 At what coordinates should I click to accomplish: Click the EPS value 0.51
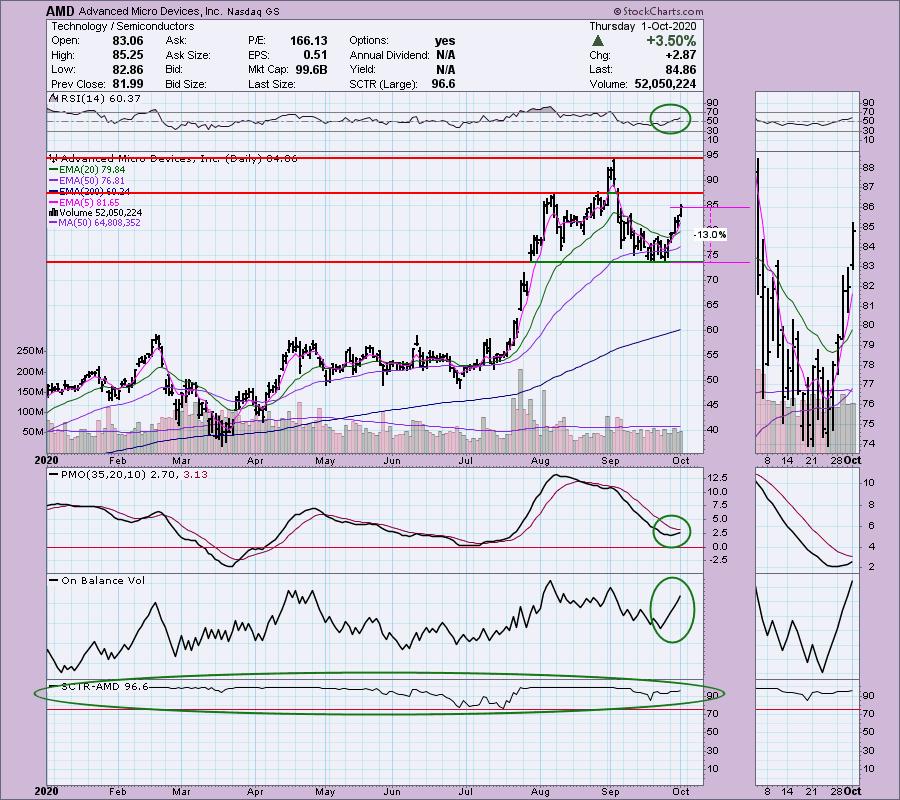coord(315,55)
